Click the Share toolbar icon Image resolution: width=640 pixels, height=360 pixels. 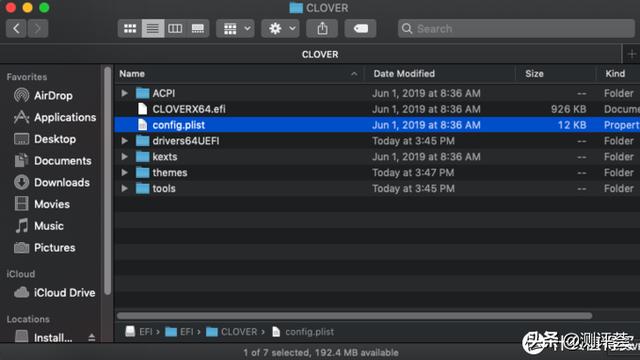[322, 29]
